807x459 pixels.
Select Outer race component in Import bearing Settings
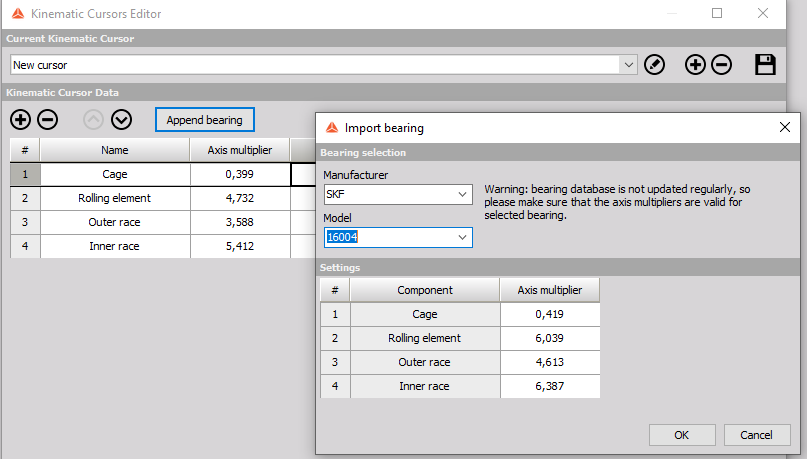click(425, 362)
